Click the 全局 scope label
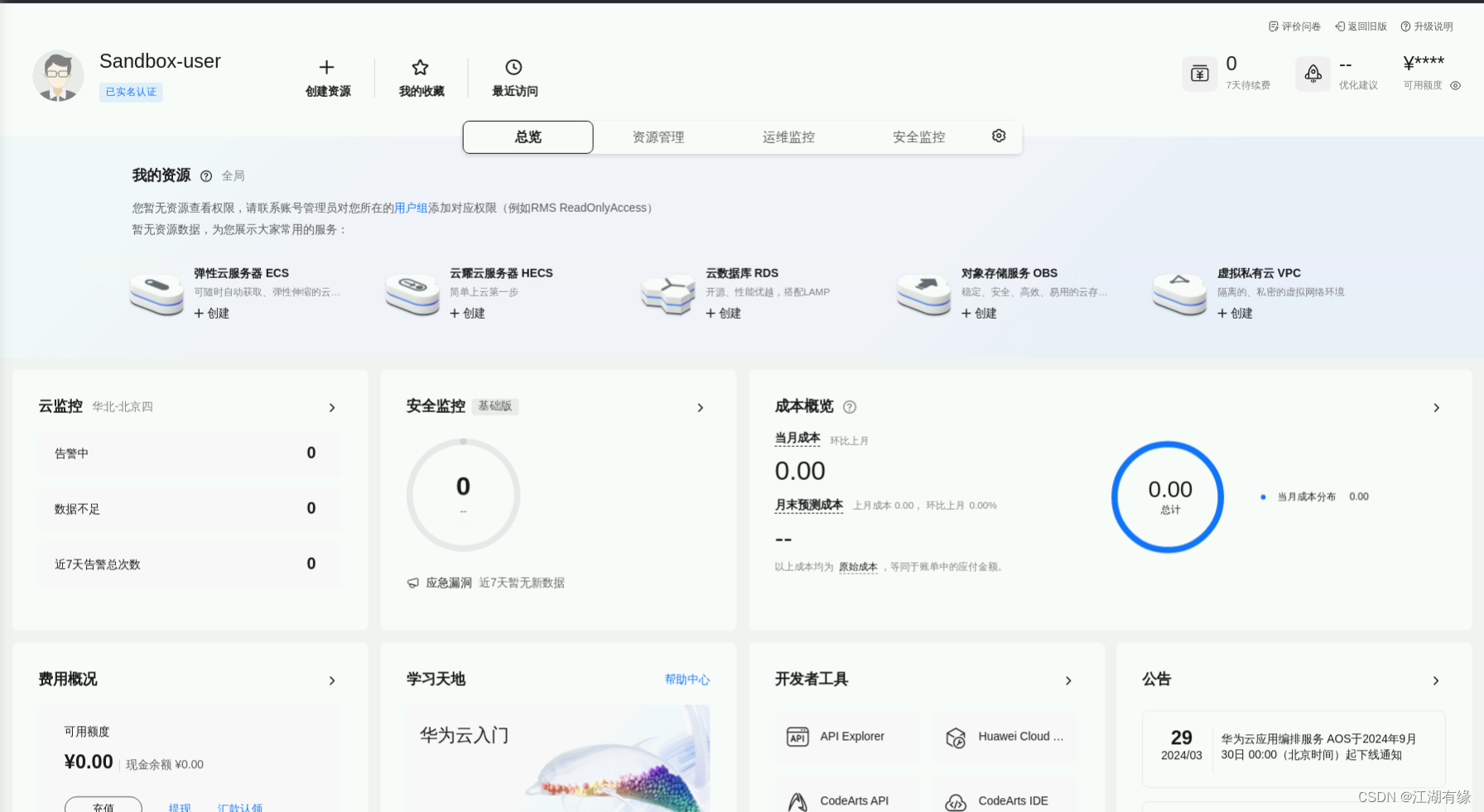 pos(234,176)
